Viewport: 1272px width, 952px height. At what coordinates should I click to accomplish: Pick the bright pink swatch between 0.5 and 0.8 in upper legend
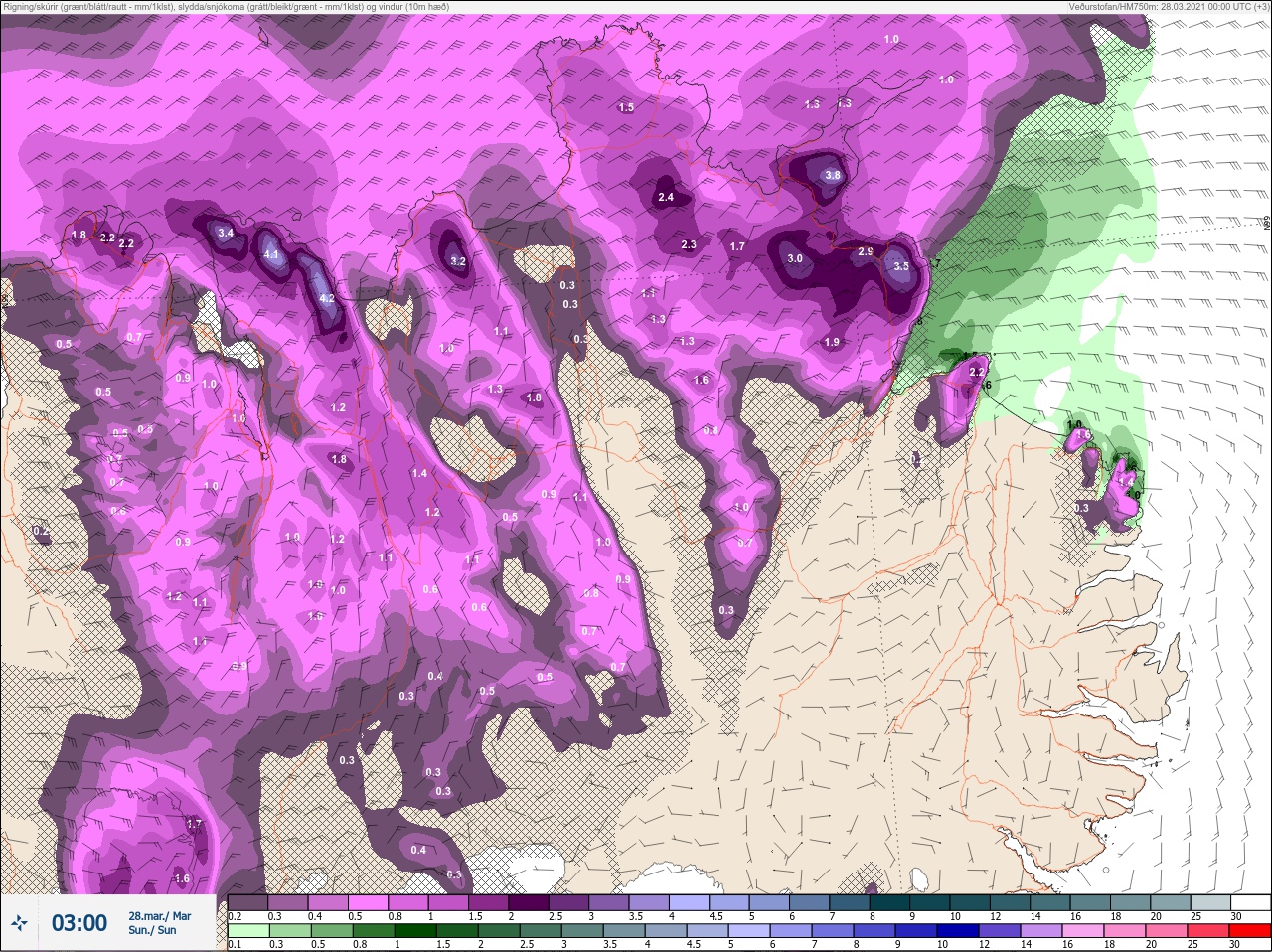pyautogui.click(x=368, y=902)
